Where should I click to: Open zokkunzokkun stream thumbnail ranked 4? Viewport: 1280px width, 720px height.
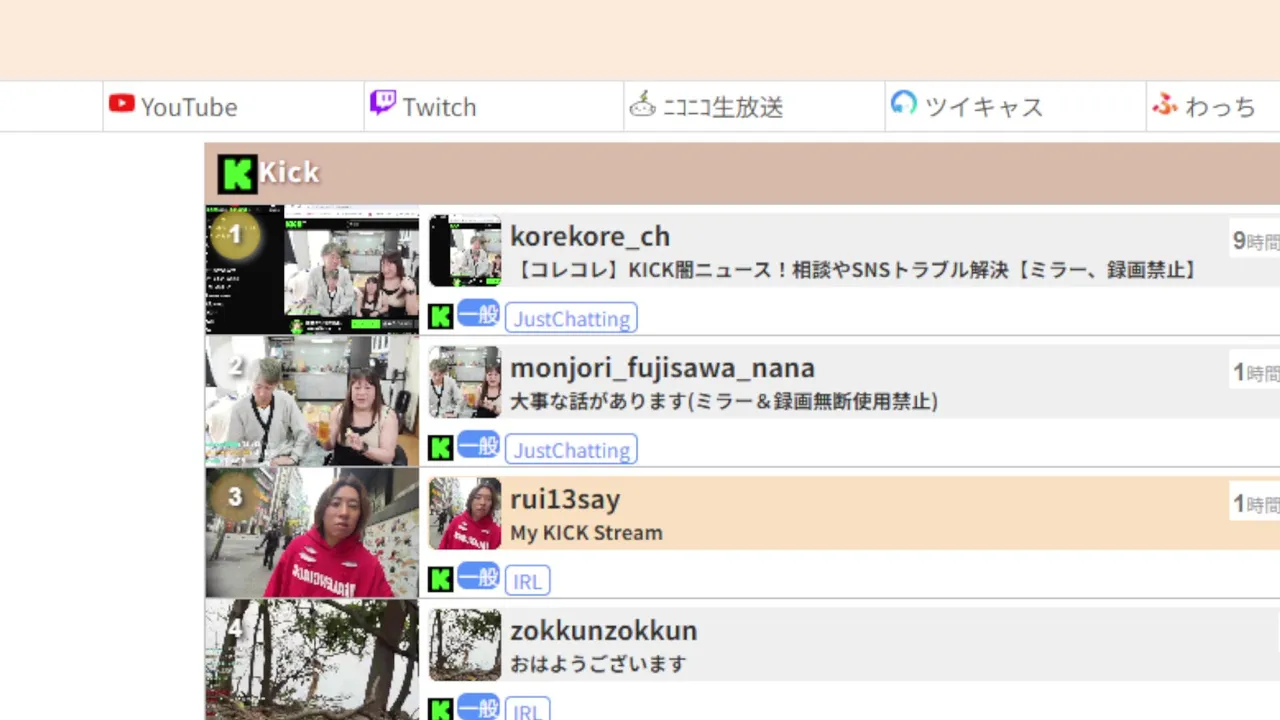point(312,660)
